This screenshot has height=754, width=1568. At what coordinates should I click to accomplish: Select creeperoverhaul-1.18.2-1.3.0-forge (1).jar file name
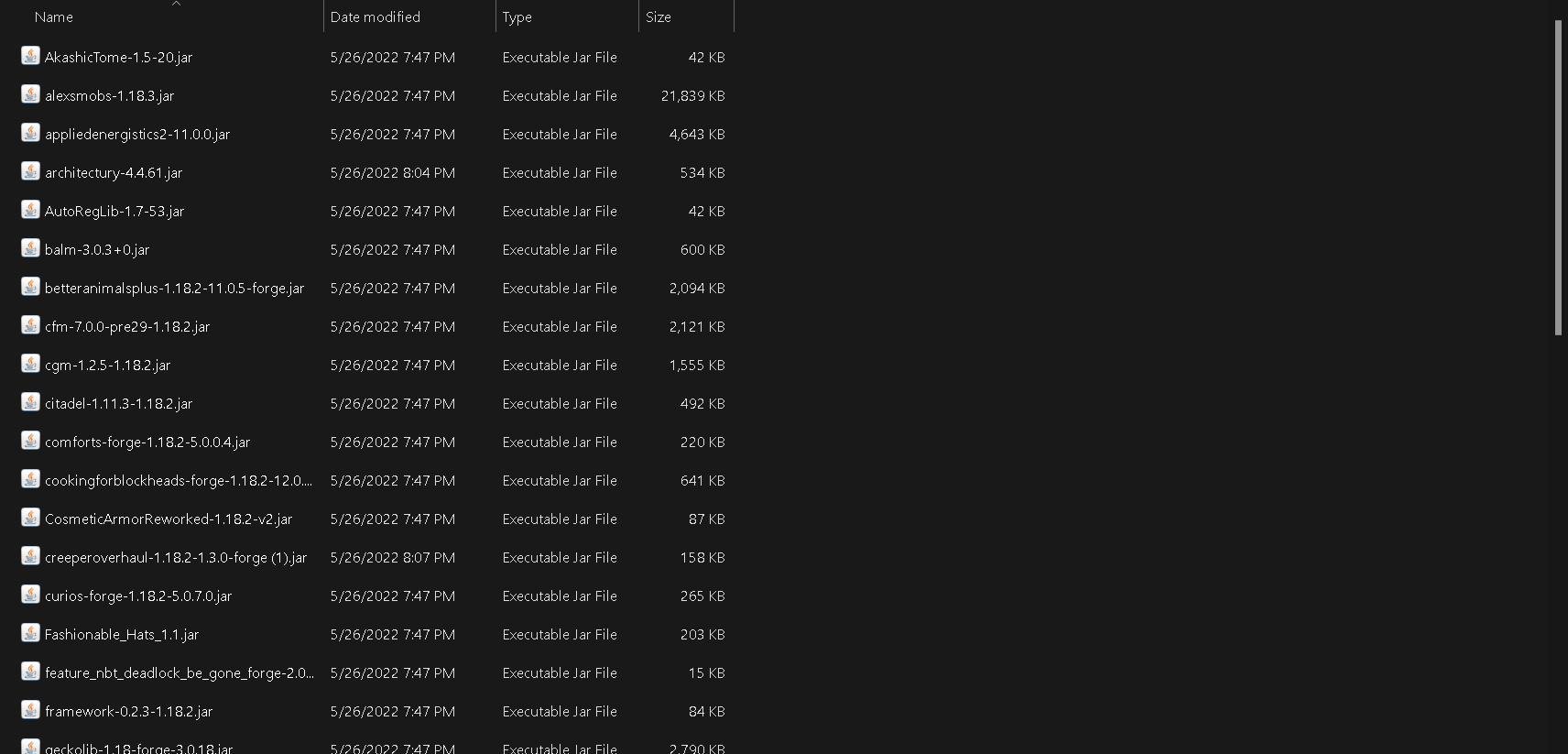[x=176, y=557]
